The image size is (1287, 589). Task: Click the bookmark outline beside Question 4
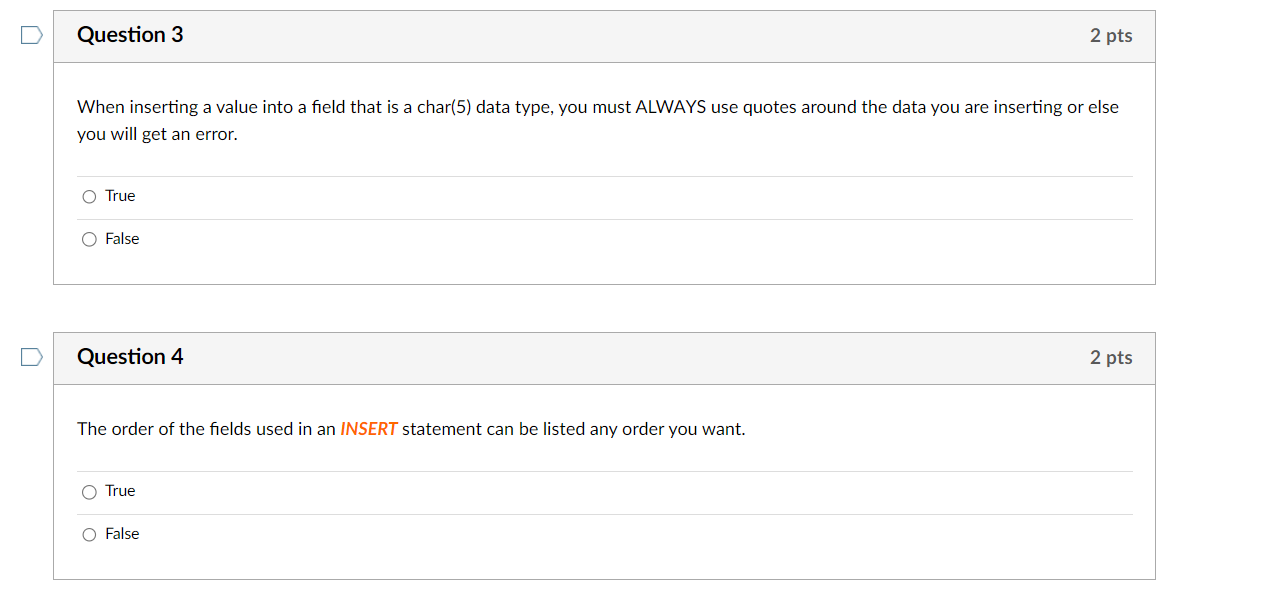30,355
